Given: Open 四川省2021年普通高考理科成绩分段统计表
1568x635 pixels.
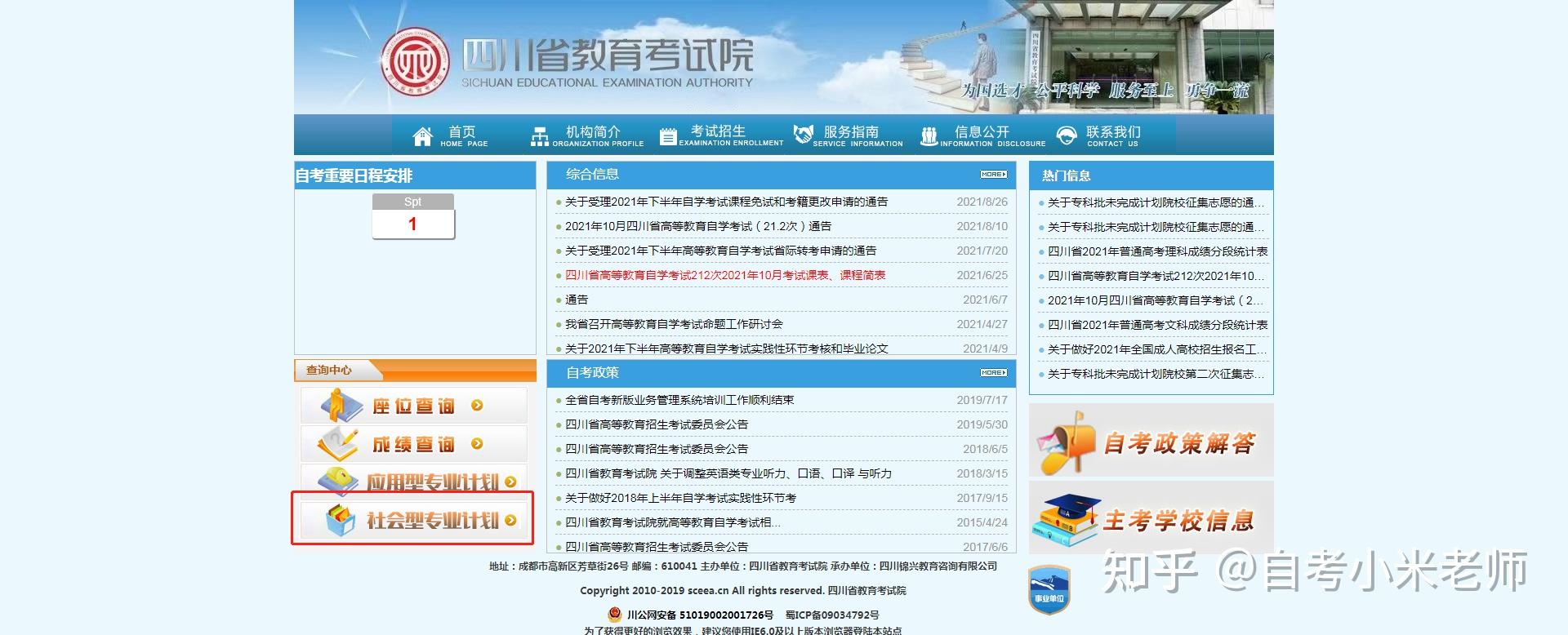Looking at the screenshot, I should click(1157, 251).
